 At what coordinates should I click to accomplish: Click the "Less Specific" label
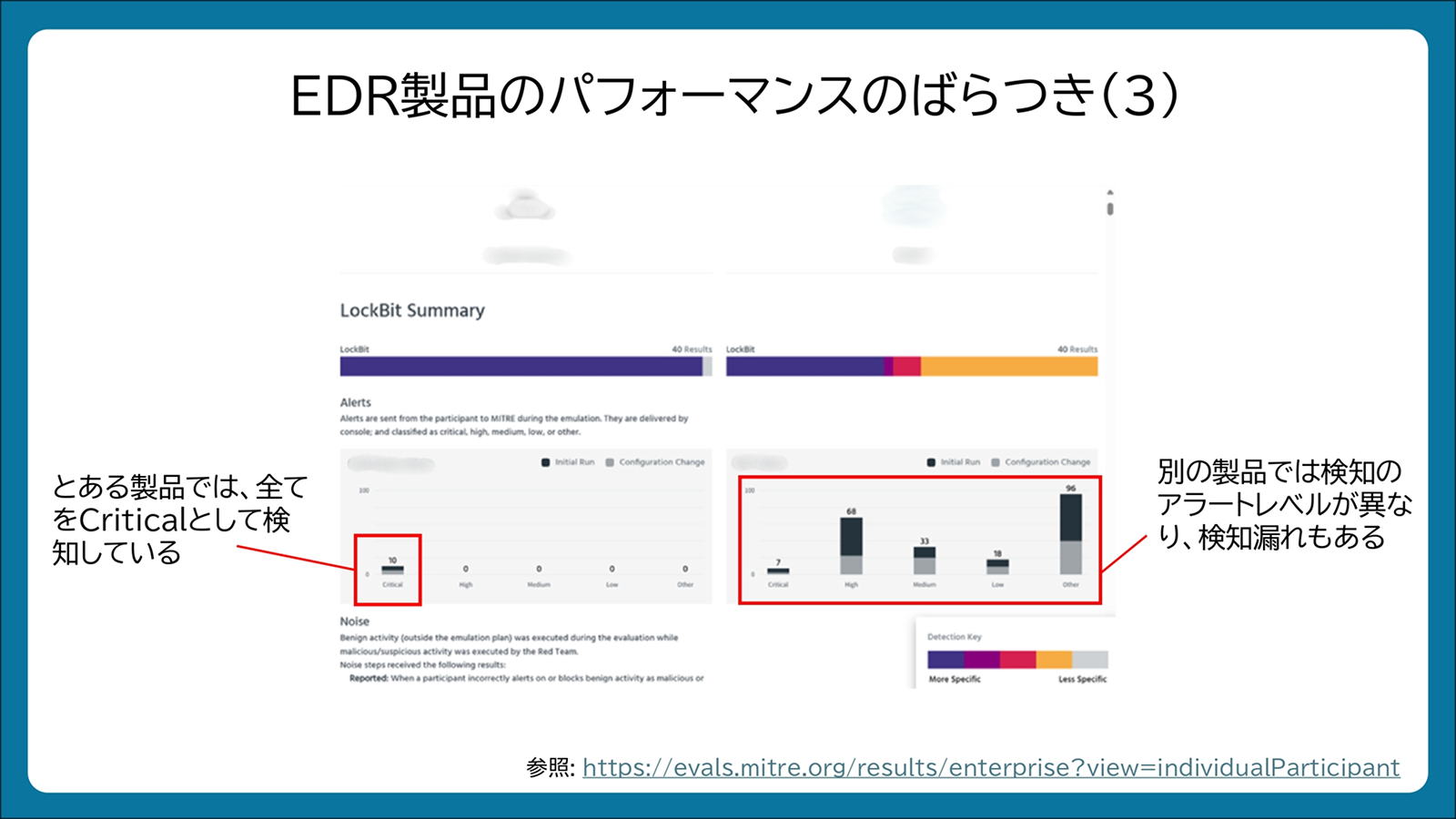(1083, 679)
